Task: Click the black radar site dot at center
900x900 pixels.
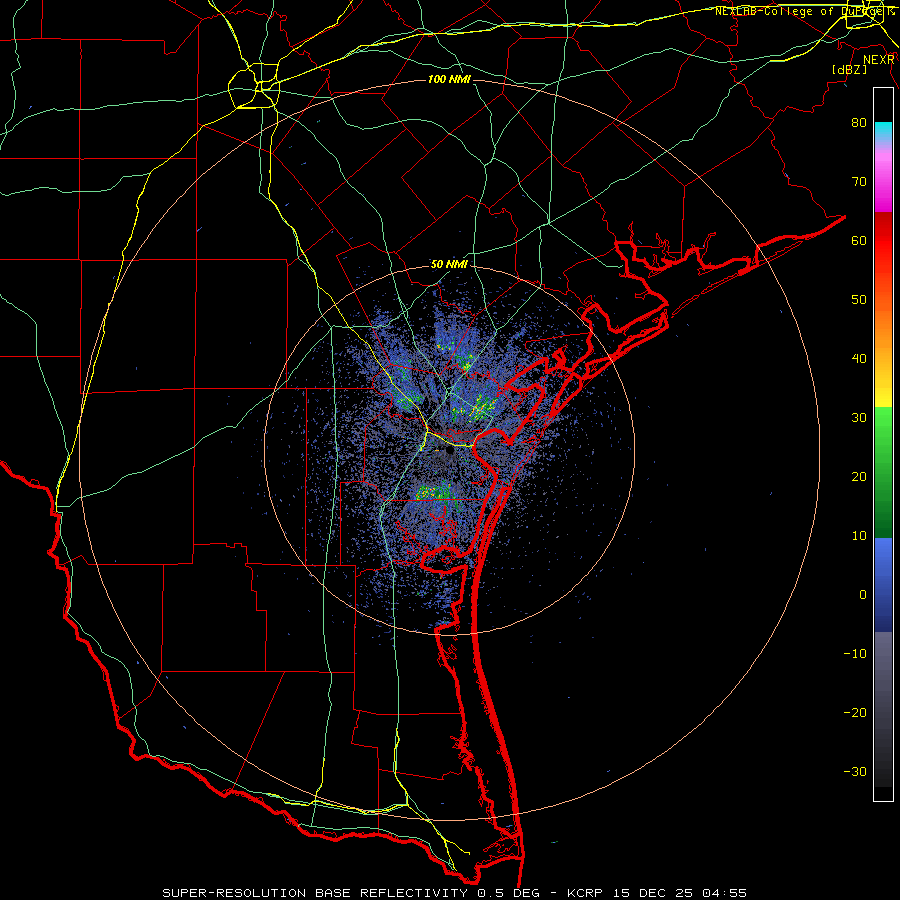Action: (x=450, y=451)
